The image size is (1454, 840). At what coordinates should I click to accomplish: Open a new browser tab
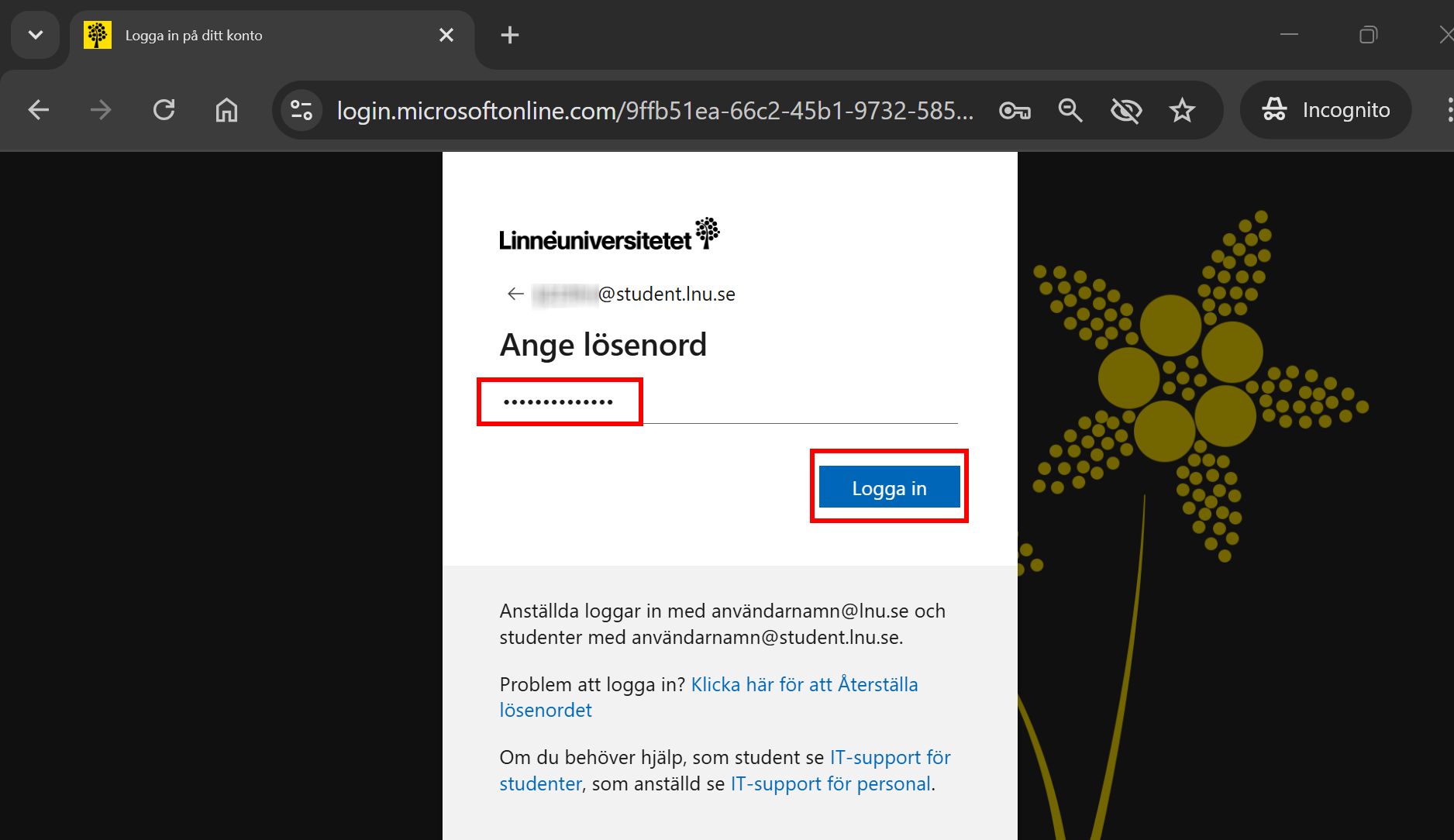point(510,35)
